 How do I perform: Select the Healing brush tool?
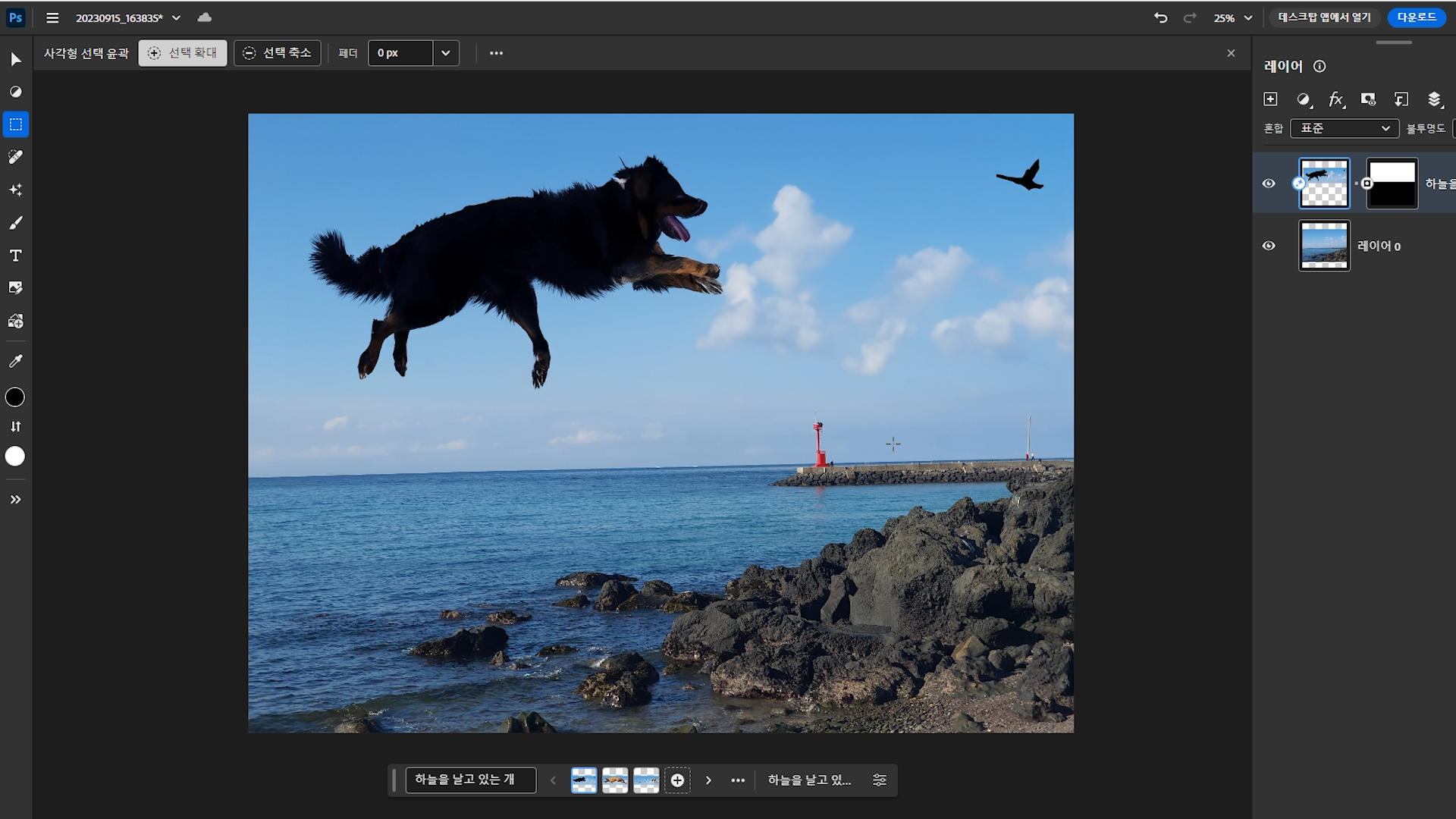(15, 157)
